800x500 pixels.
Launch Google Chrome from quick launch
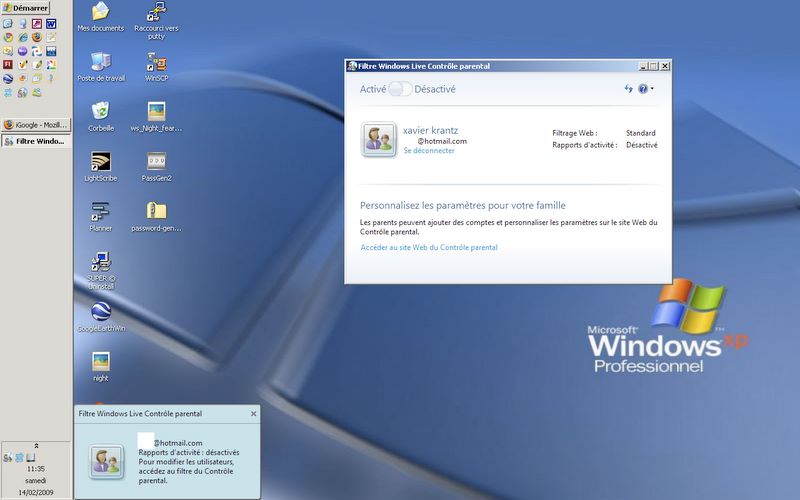click(8, 37)
